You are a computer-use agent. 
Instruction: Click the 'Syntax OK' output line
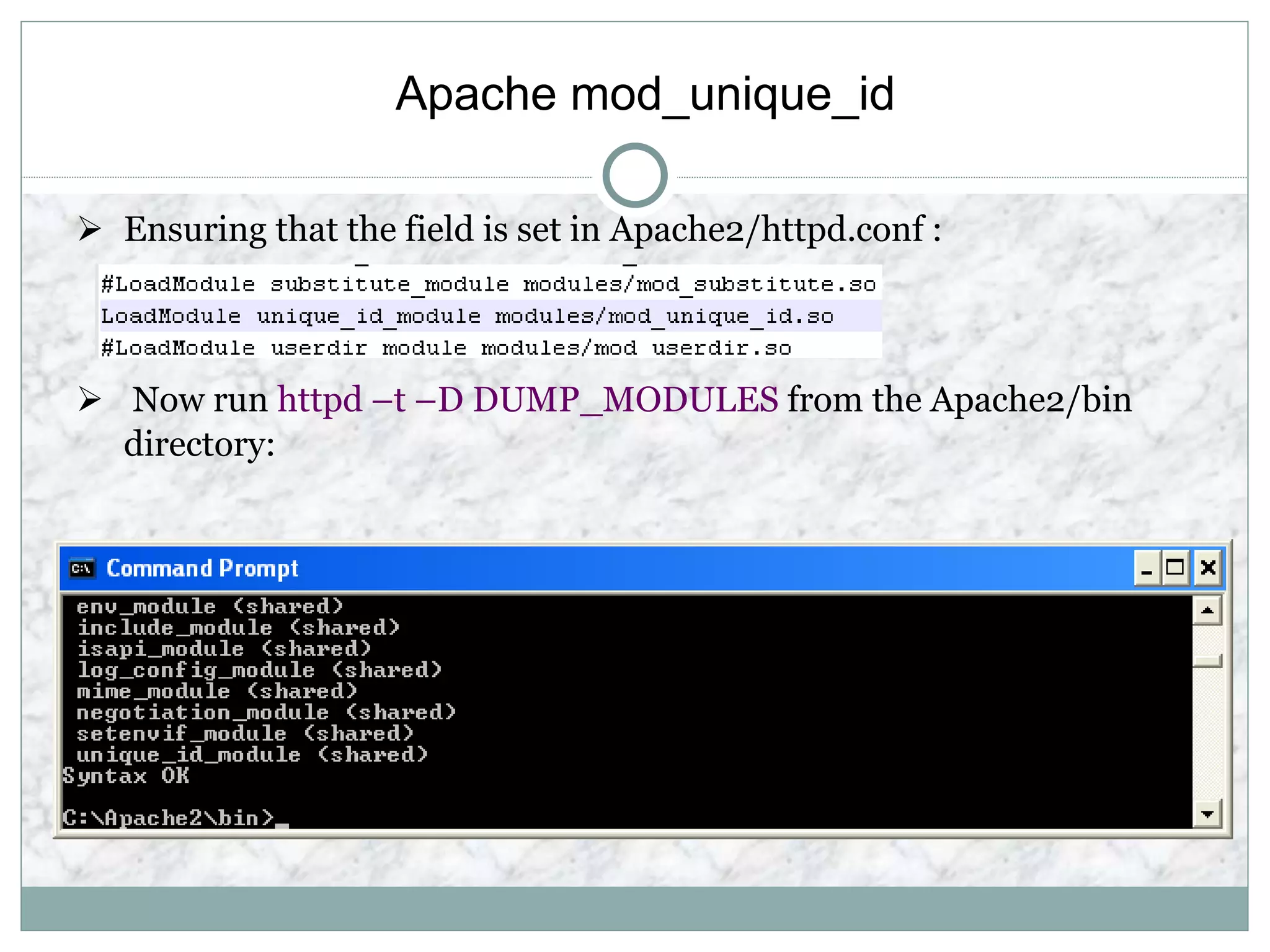click(126, 776)
